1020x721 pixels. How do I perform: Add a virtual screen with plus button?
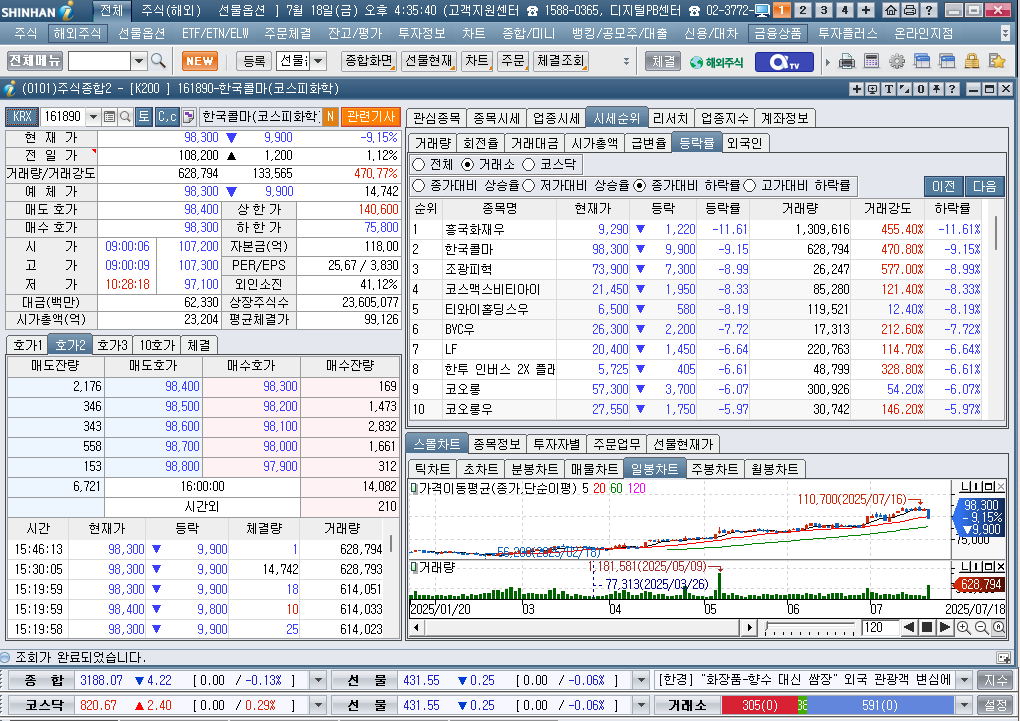(866, 10)
